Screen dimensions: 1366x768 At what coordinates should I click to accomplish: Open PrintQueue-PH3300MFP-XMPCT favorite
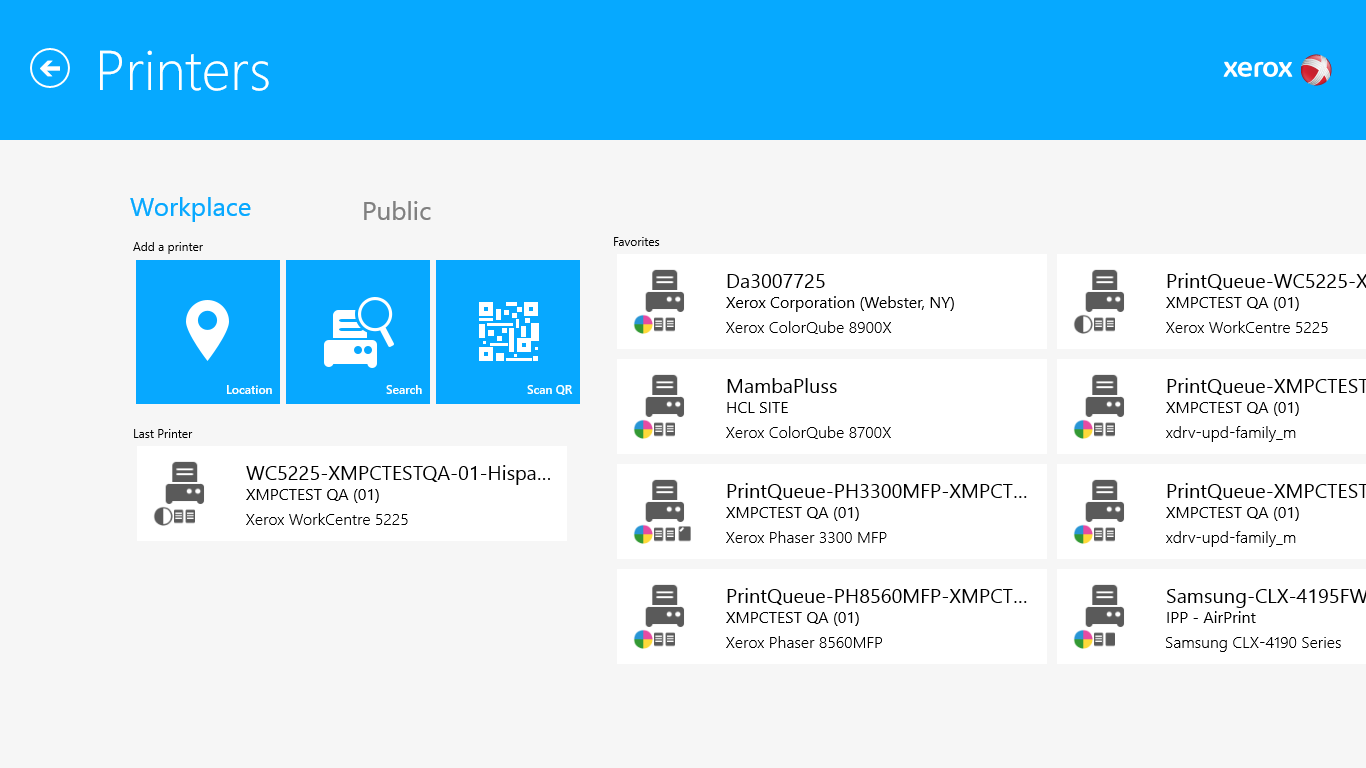point(831,511)
